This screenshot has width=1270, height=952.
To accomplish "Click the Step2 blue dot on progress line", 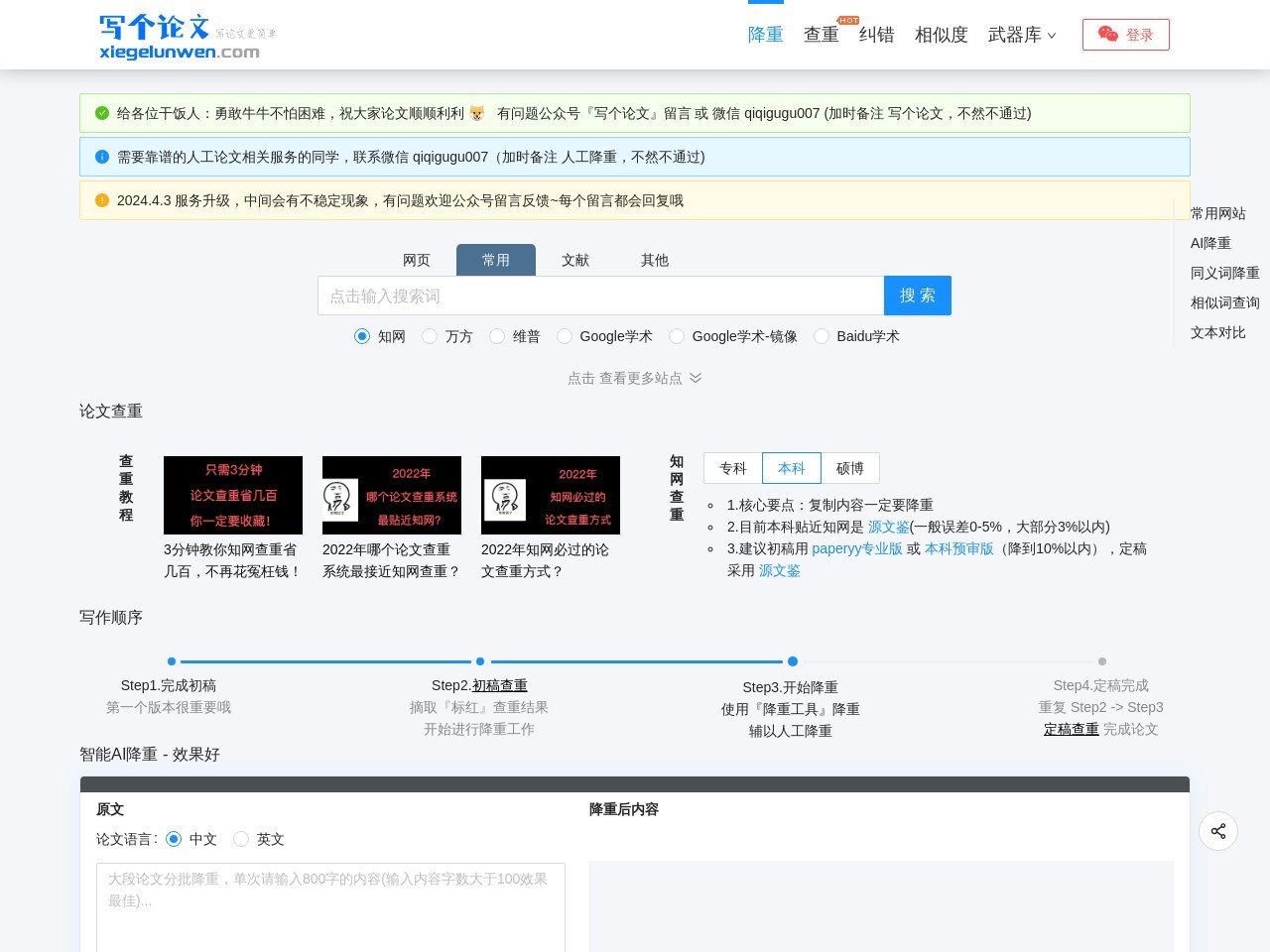I will pyautogui.click(x=480, y=661).
